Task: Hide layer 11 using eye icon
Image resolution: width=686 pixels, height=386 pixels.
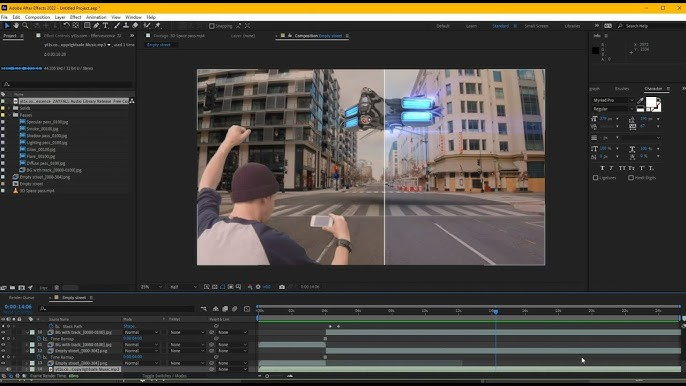Action: [x=3, y=345]
